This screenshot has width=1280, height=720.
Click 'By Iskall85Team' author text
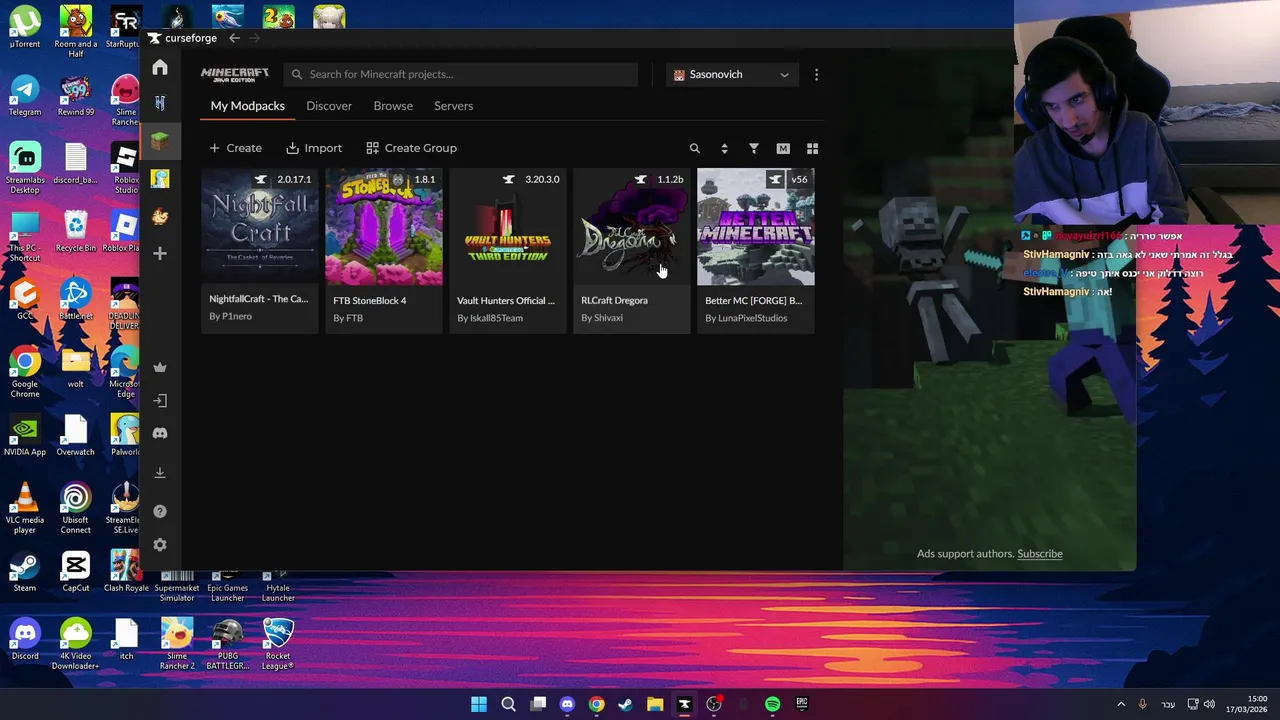(x=490, y=318)
